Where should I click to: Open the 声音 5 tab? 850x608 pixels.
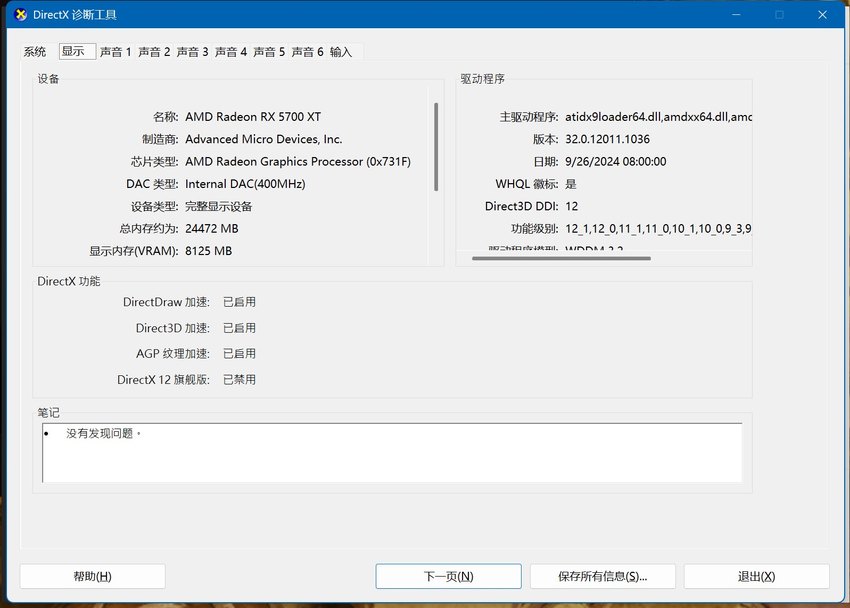click(269, 51)
